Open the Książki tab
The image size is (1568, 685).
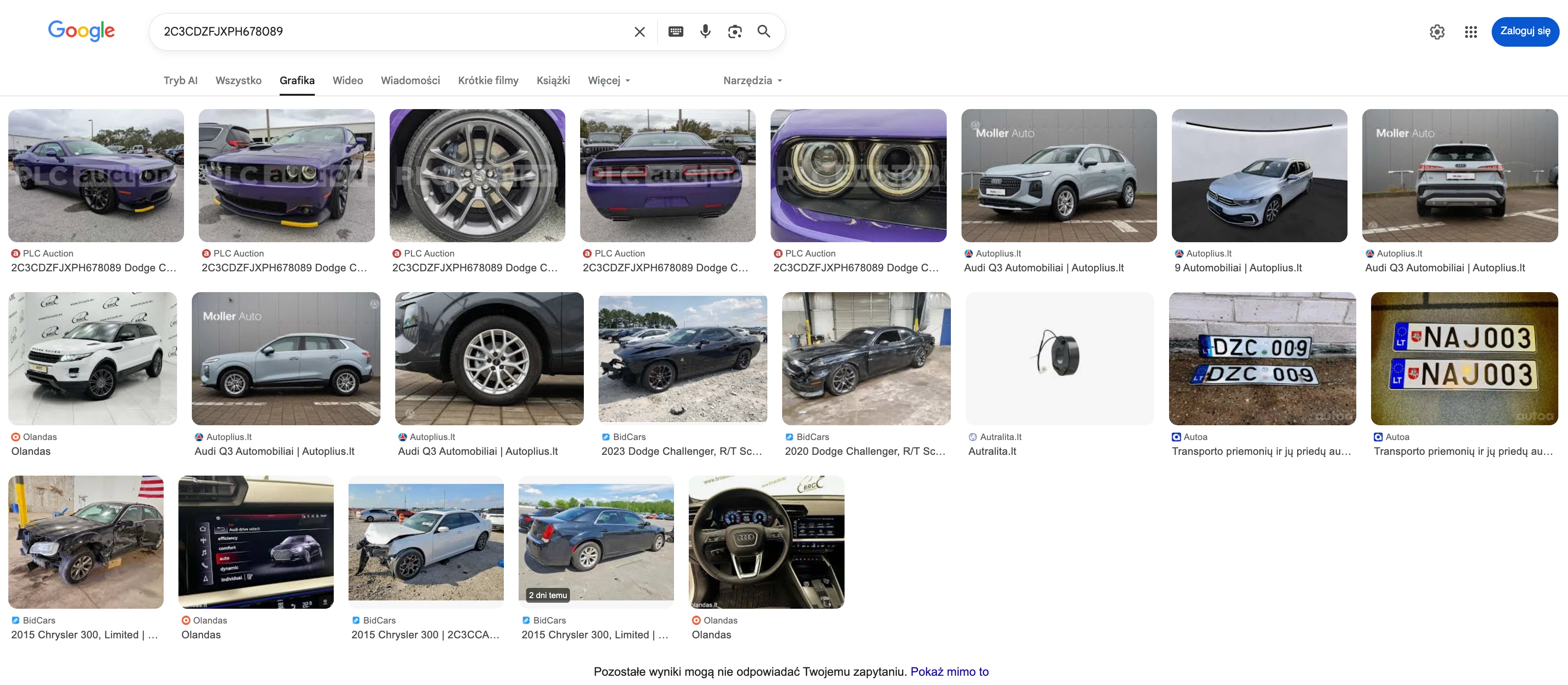click(x=553, y=80)
